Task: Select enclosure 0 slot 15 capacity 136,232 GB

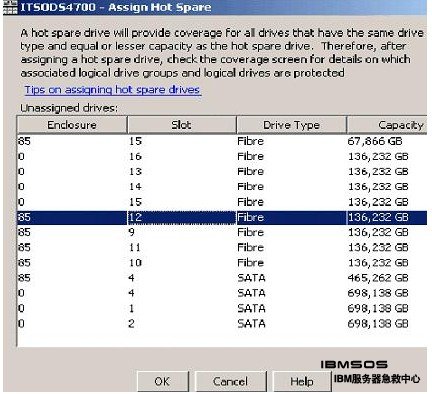Action: pos(222,202)
